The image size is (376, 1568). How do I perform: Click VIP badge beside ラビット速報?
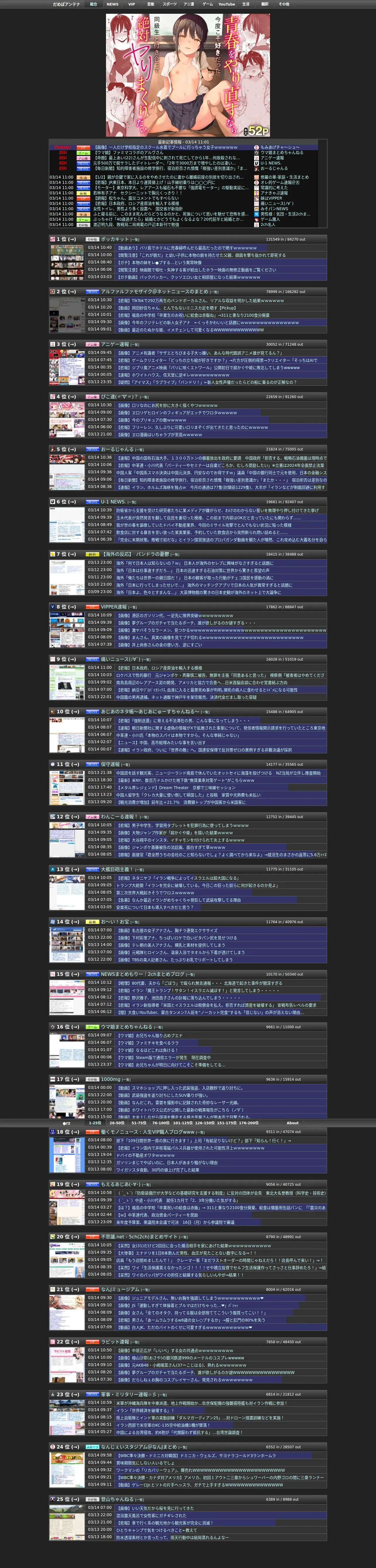(92, 1341)
